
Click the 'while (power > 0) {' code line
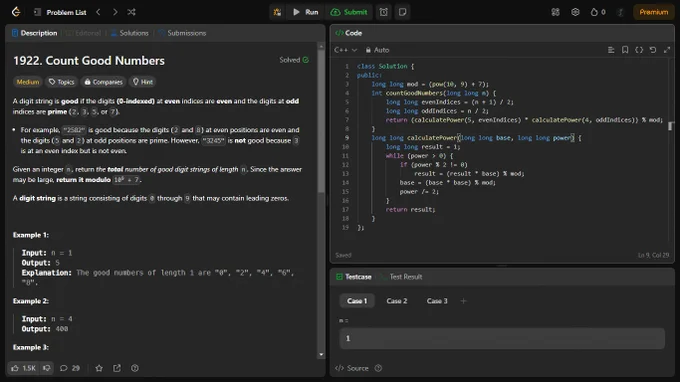coord(419,156)
